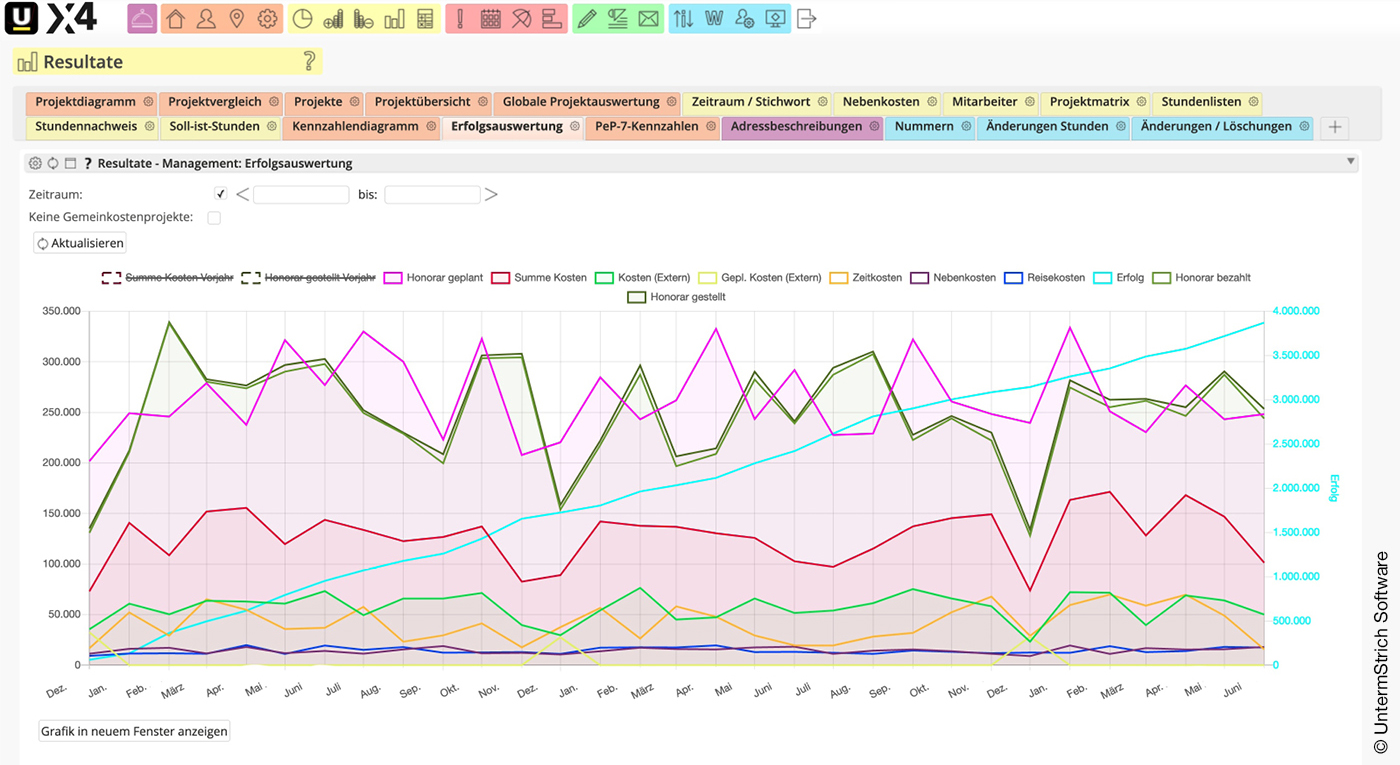Viewport: 1400px width, 765px height.
Task: Enable the Keine Gemeinkostenprojekte checkbox
Action: click(x=214, y=217)
